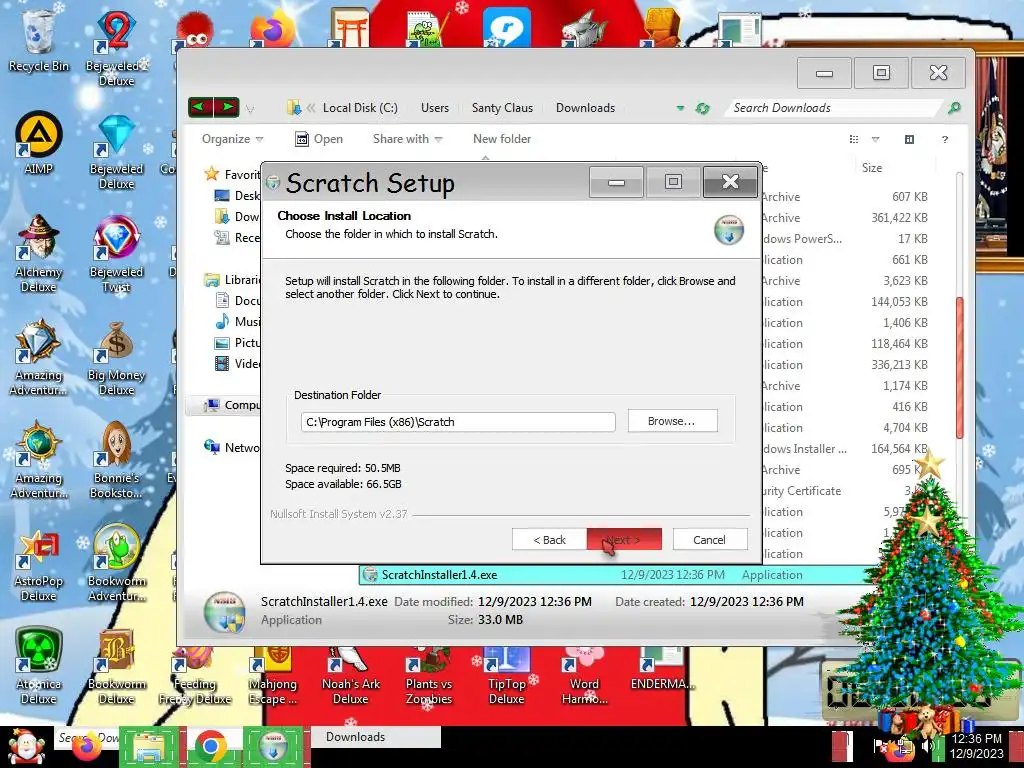Select AstroPop Deluxe desktop icon
The height and width of the screenshot is (768, 1024).
coord(39,563)
